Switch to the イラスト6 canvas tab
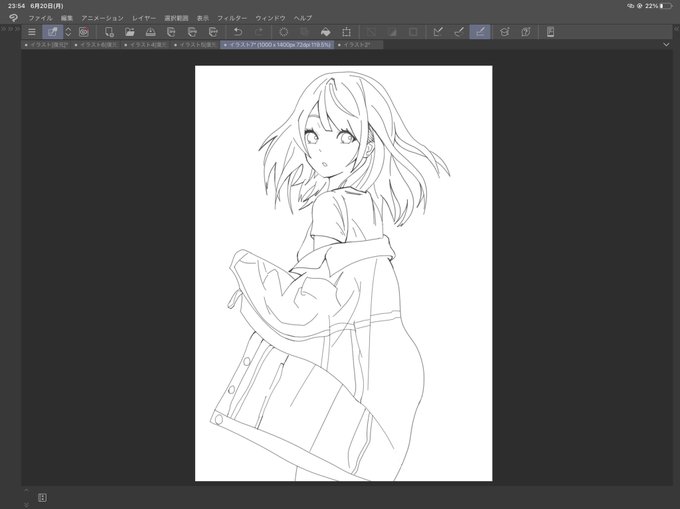The height and width of the screenshot is (509, 680). 96,45
